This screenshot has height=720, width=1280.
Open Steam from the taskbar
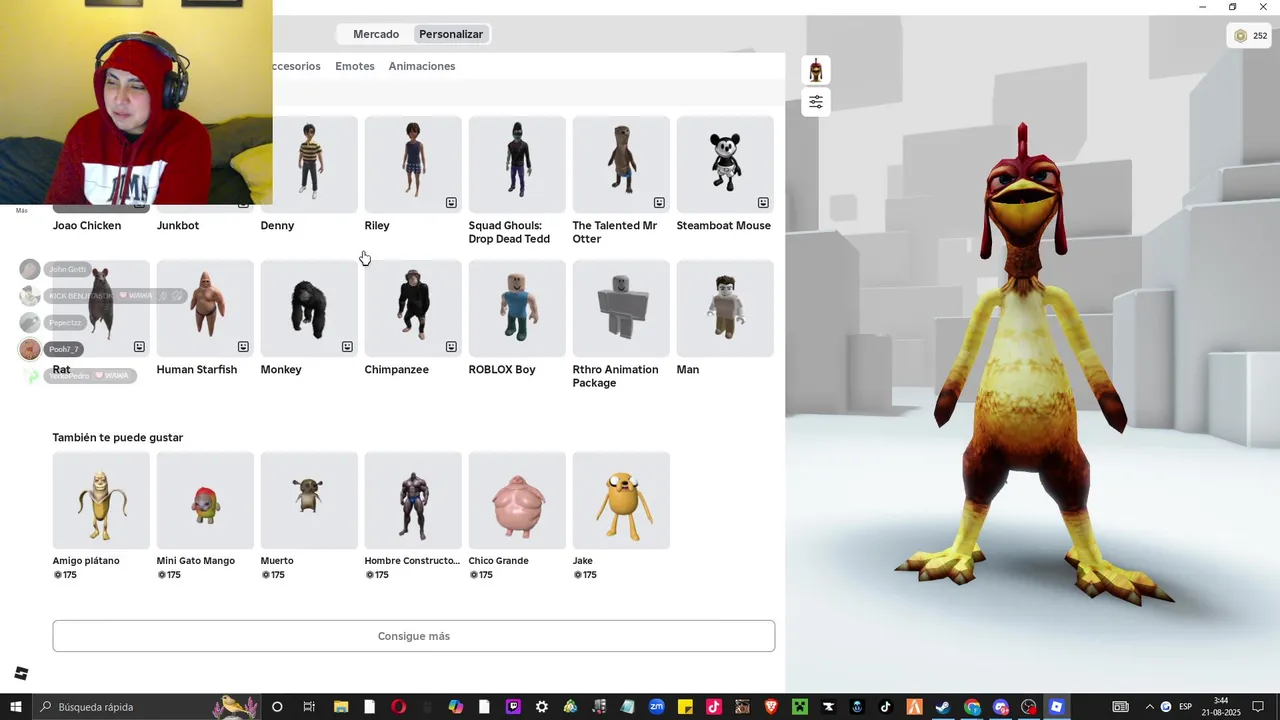pyautogui.click(x=943, y=707)
